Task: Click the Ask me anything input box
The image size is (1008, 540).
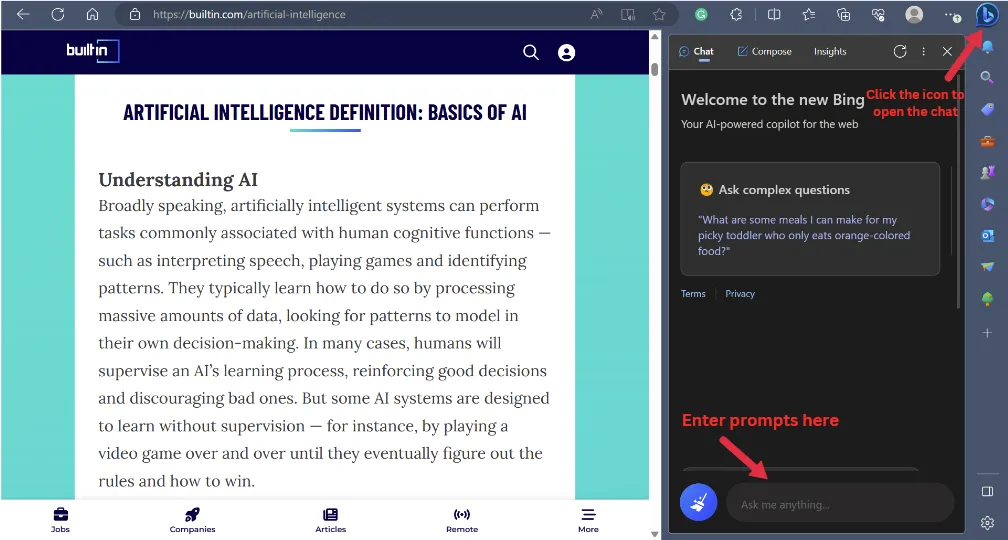Action: coord(840,503)
